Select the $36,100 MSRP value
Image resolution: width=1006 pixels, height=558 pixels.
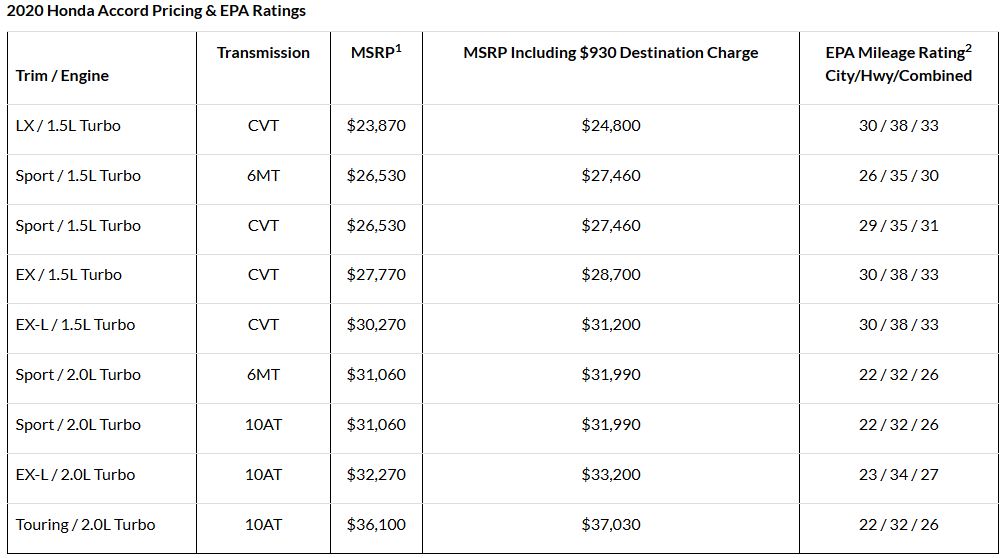click(x=376, y=525)
